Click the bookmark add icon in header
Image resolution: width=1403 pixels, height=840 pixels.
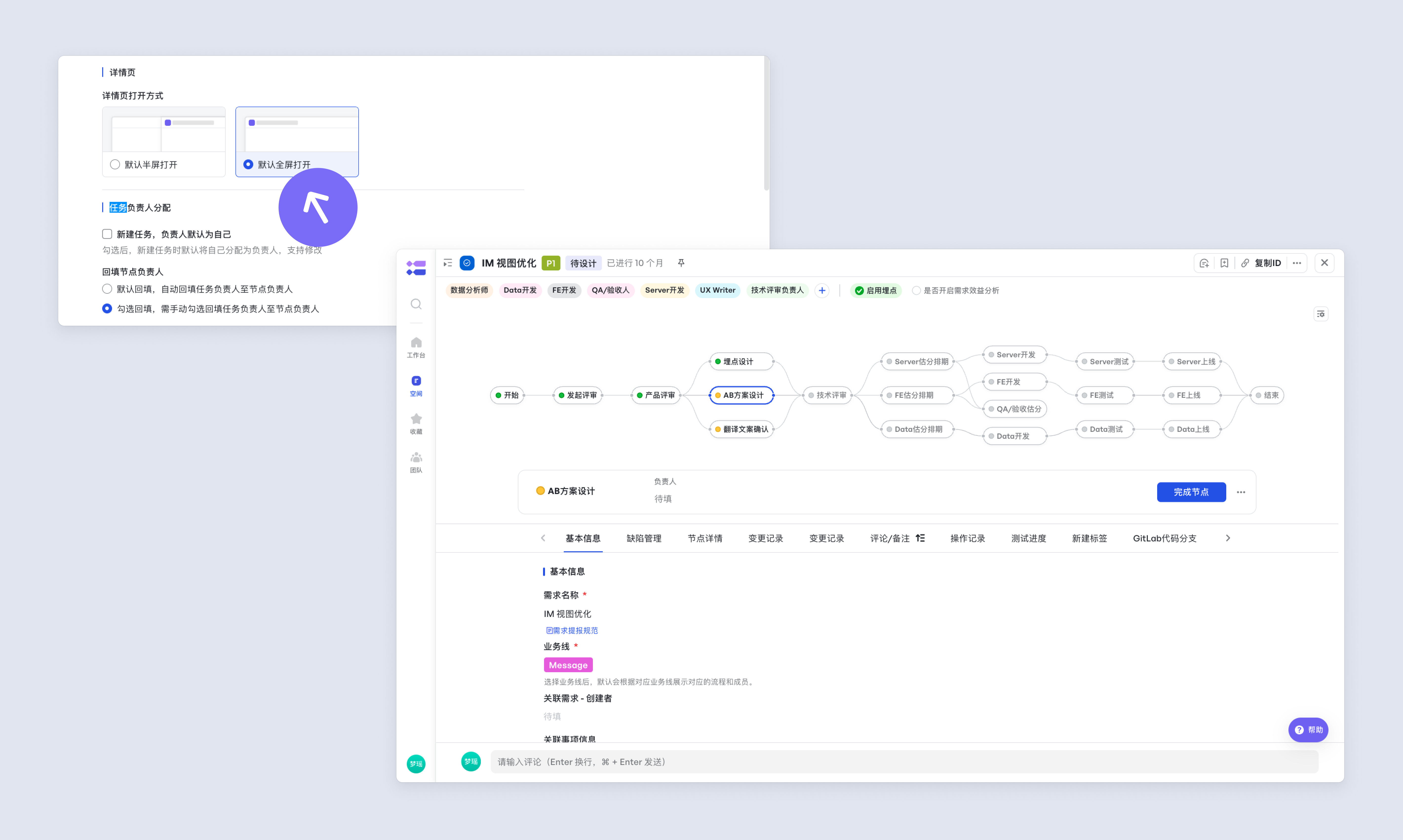coord(1224,263)
